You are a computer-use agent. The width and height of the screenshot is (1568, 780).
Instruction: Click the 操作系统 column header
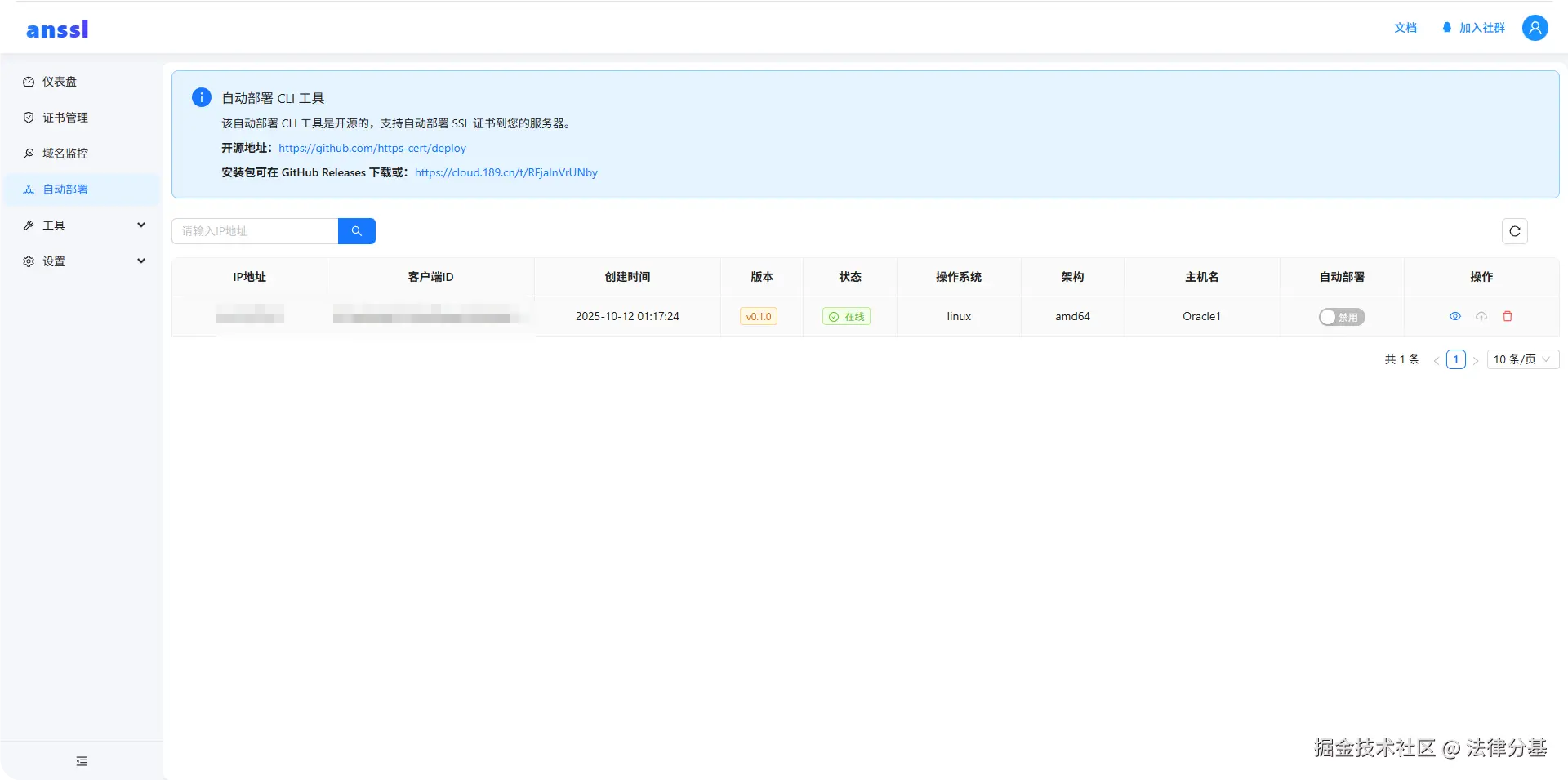(959, 277)
